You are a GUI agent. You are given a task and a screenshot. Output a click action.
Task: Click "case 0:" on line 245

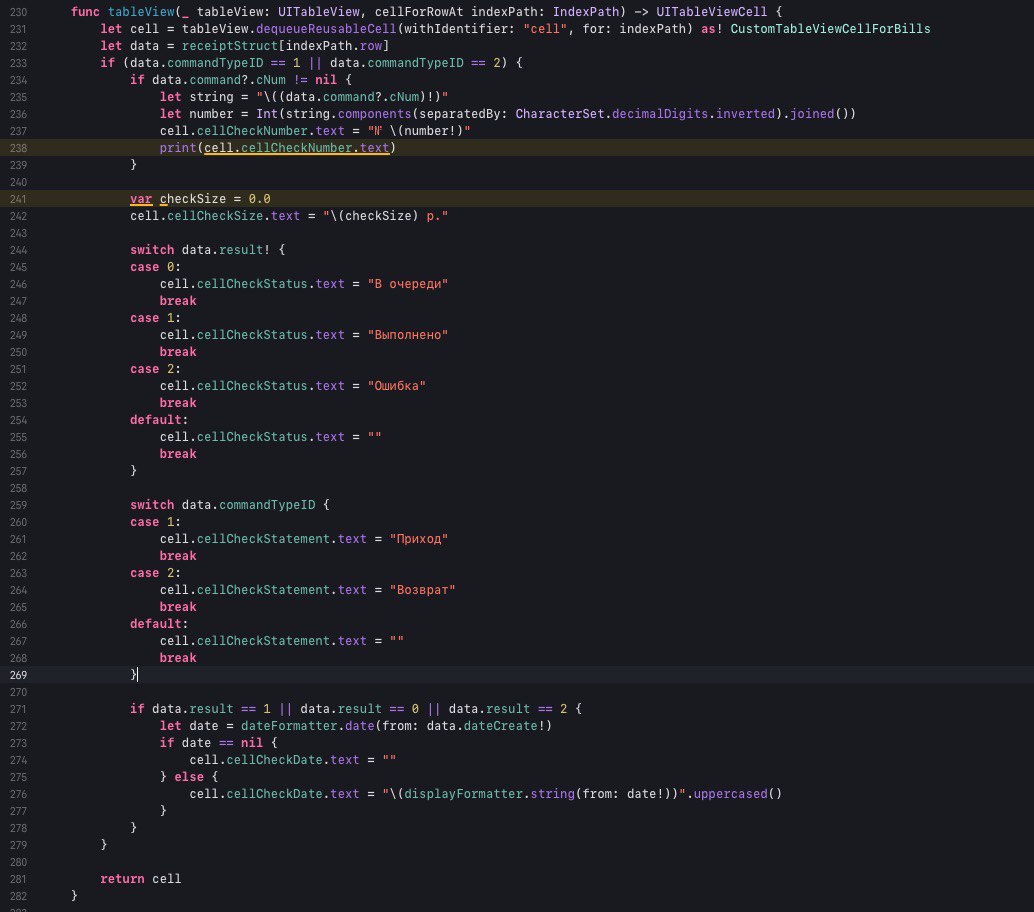155,267
